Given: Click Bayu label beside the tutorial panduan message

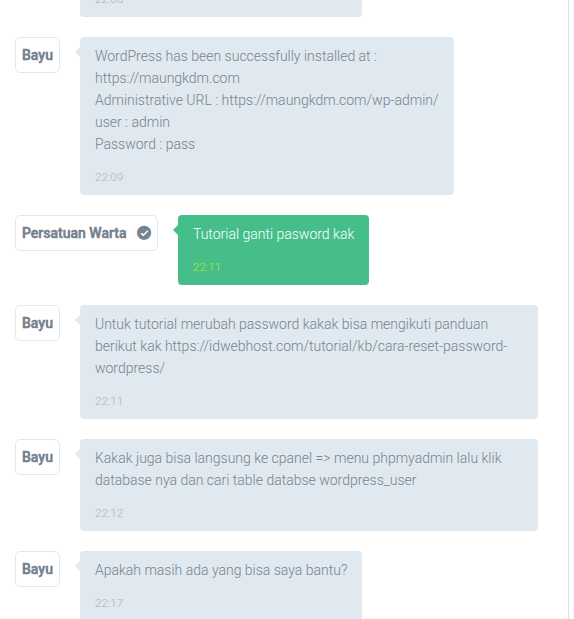Looking at the screenshot, I should (38, 323).
